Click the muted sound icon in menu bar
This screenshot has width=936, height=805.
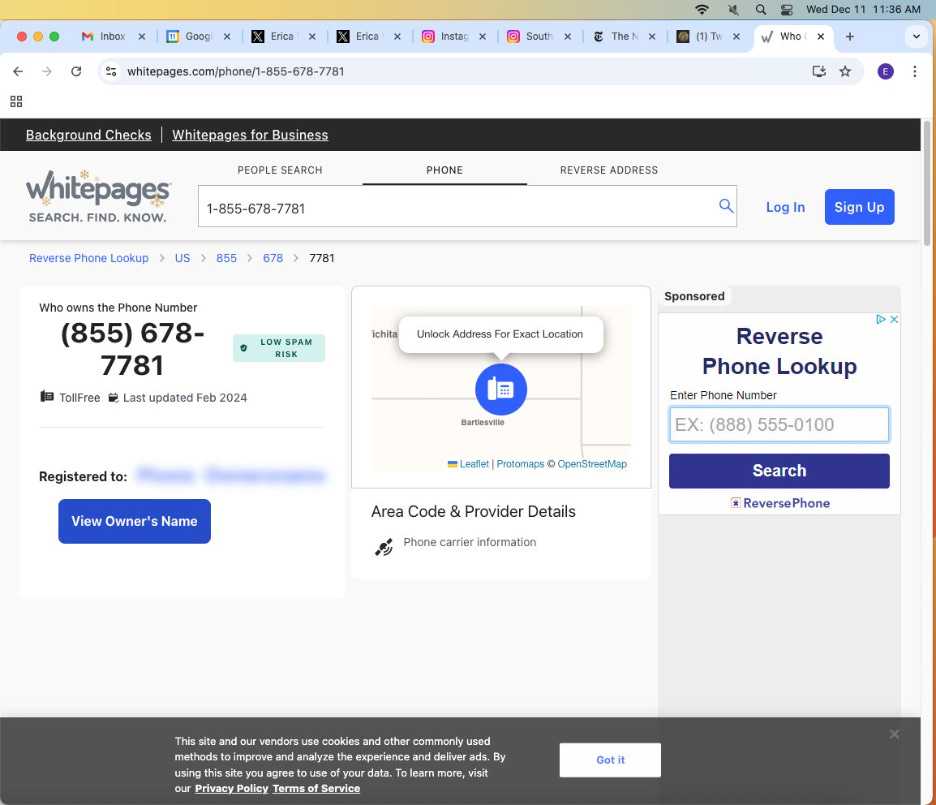click(734, 10)
